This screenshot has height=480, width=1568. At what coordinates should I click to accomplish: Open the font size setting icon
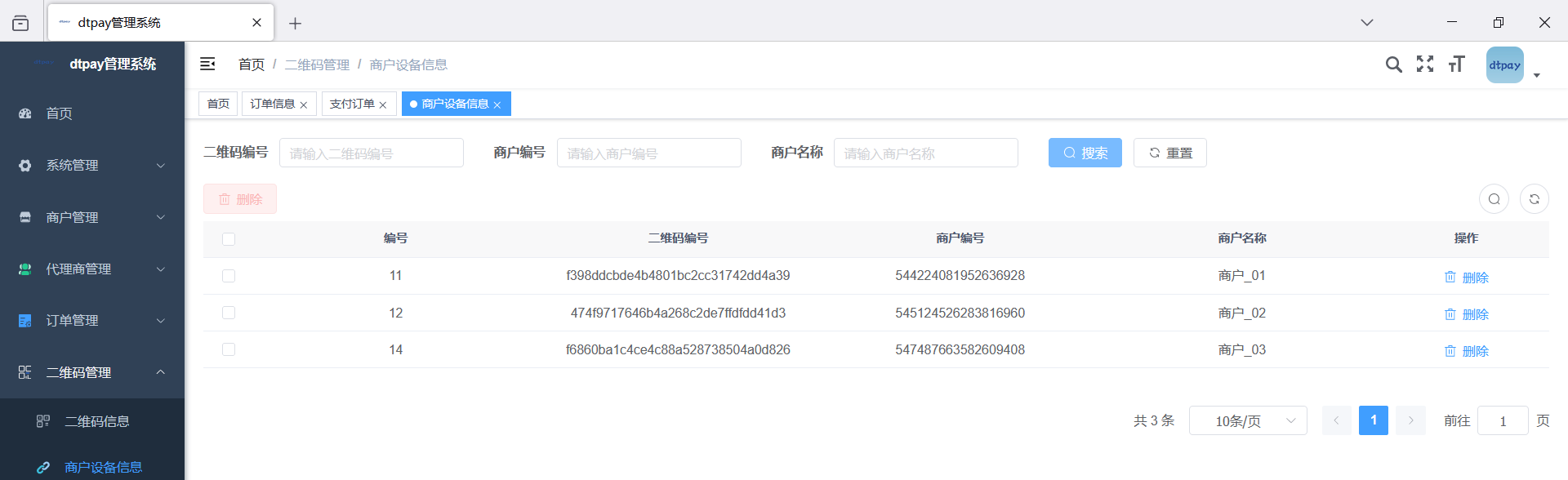(x=1457, y=64)
